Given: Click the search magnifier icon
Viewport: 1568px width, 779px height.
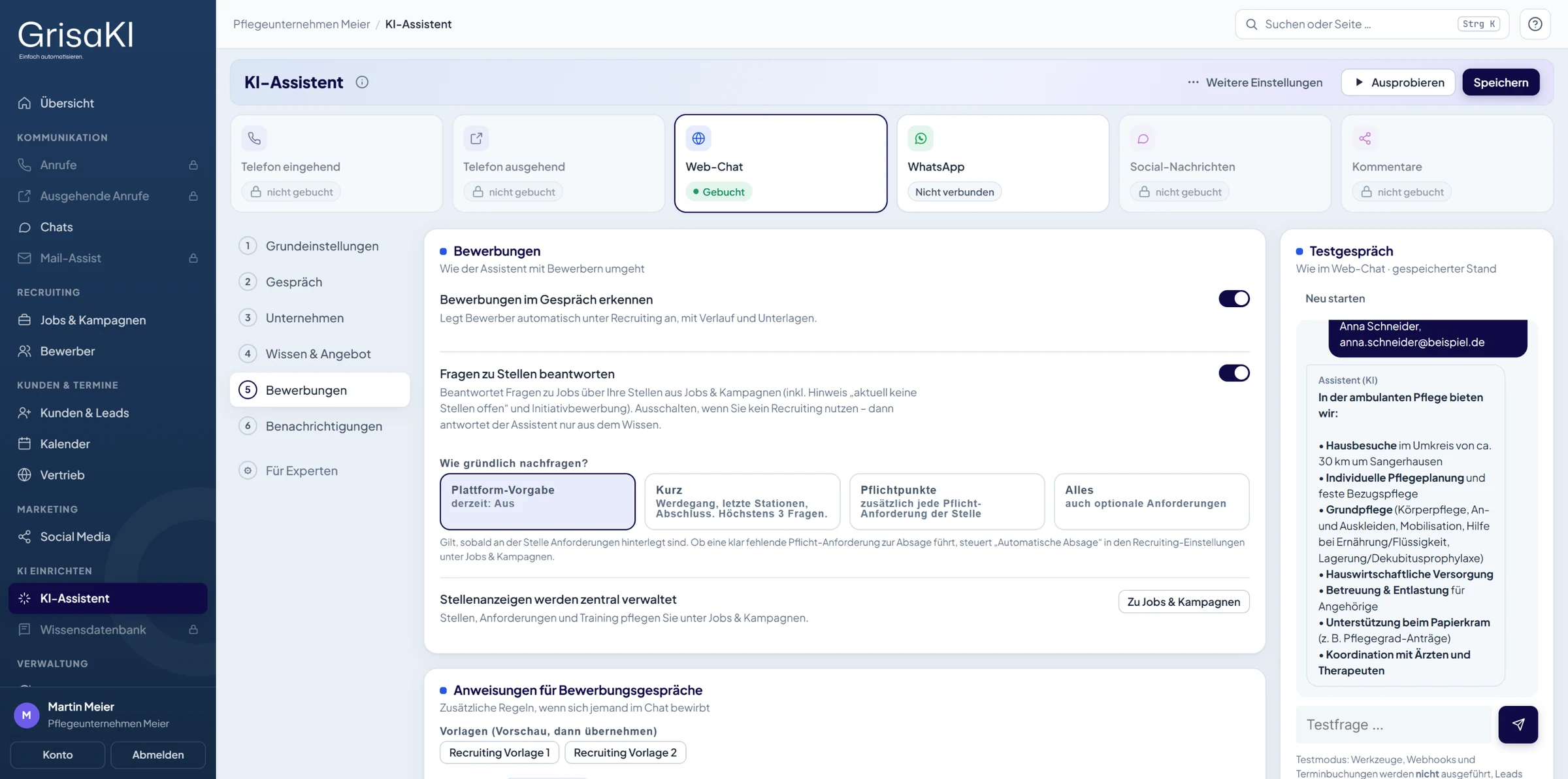Looking at the screenshot, I should (x=1251, y=24).
